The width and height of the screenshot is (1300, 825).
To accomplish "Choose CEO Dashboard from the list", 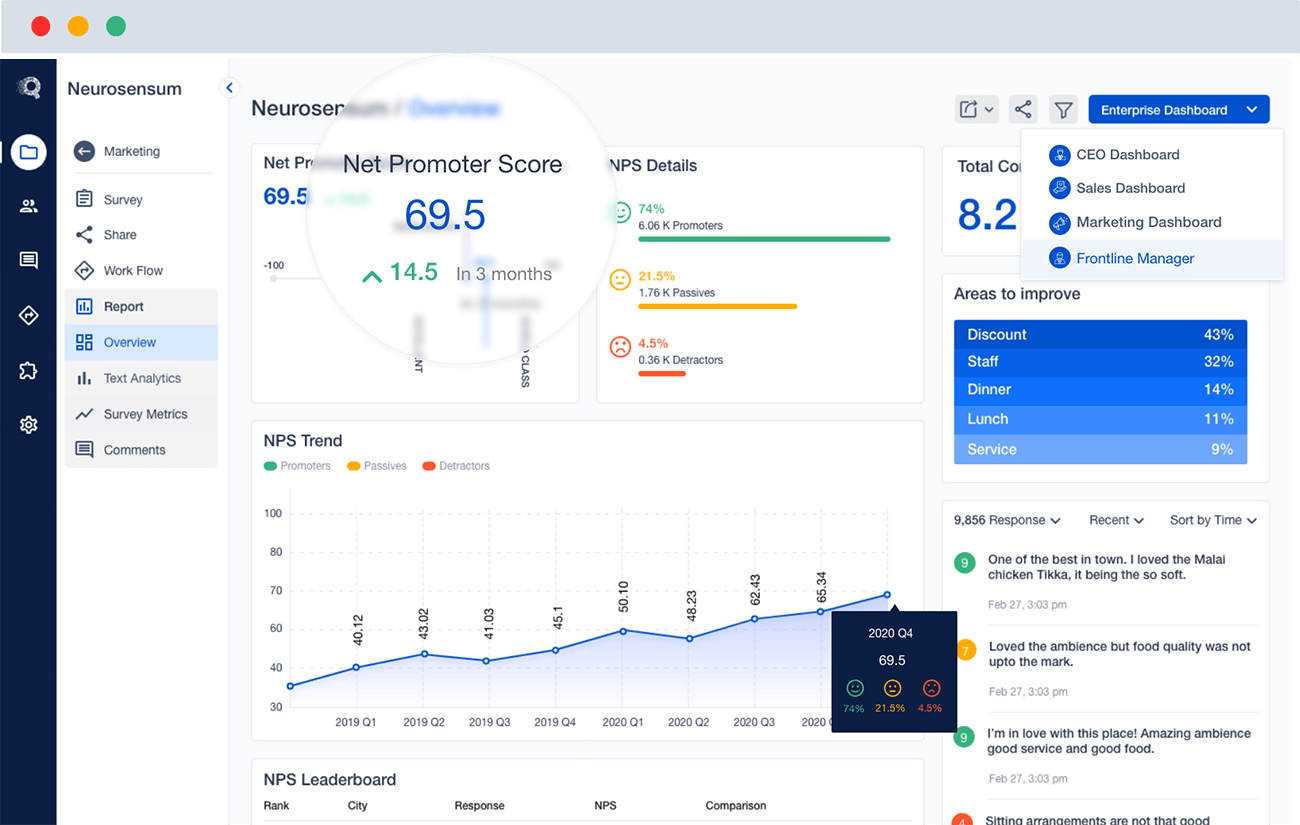I will [1152, 155].
